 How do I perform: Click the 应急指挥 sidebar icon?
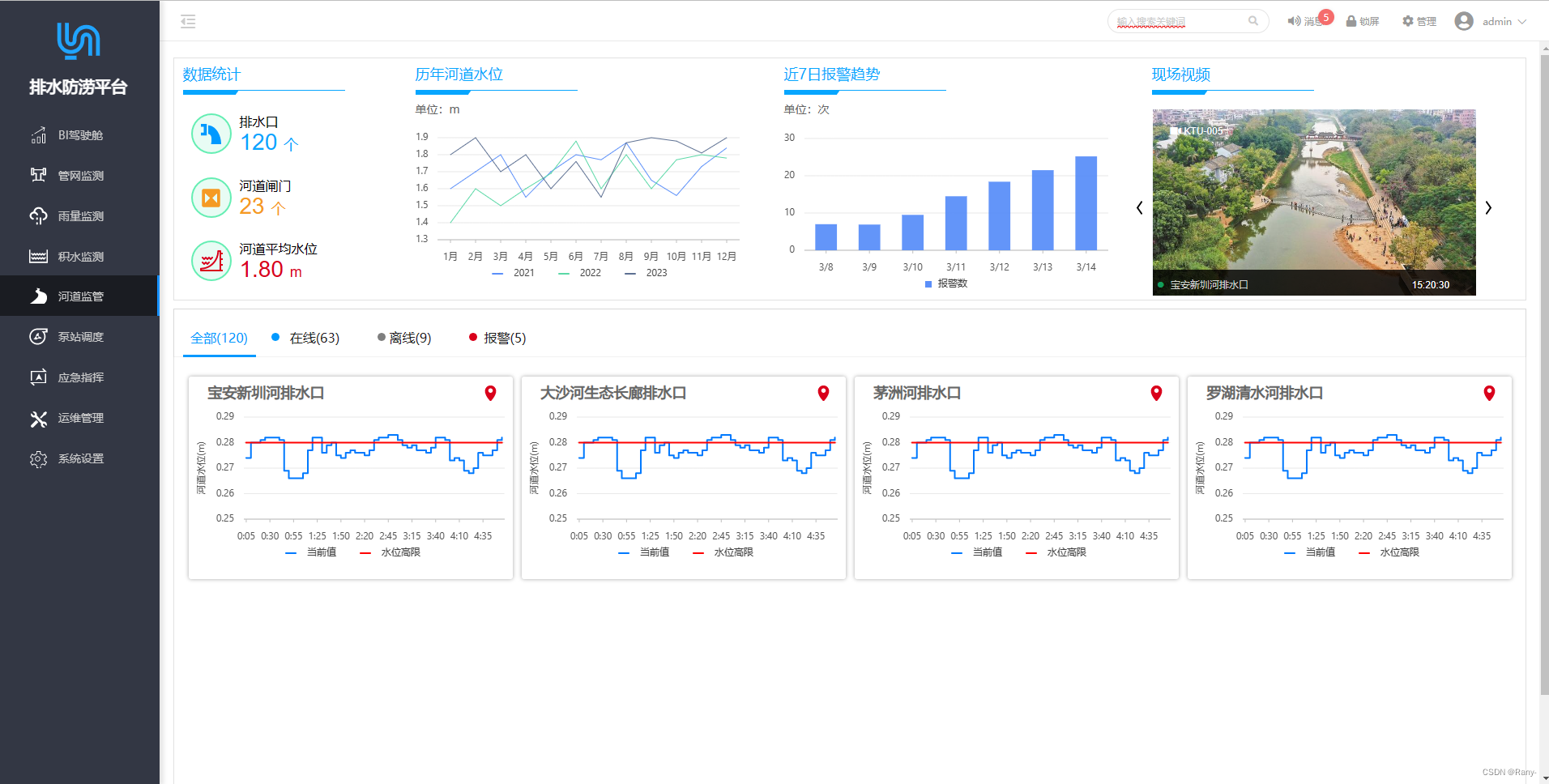38,377
